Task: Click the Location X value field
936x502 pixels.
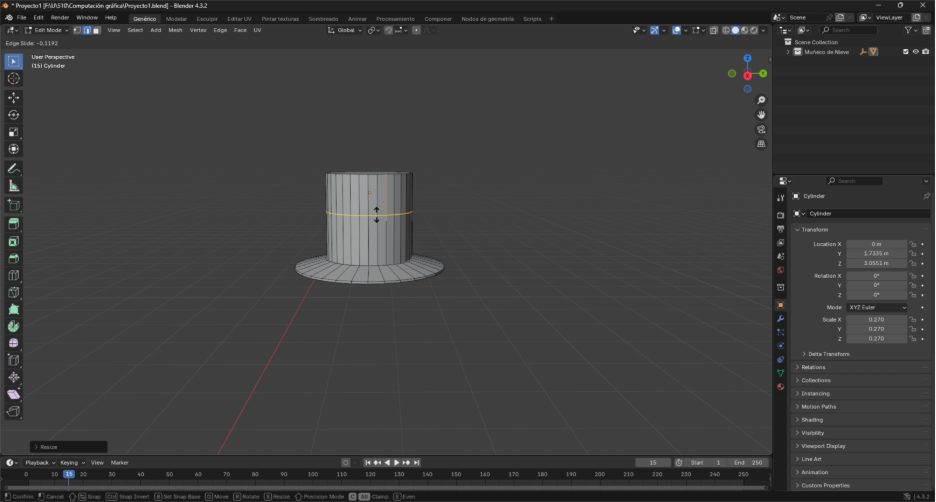Action: click(876, 244)
